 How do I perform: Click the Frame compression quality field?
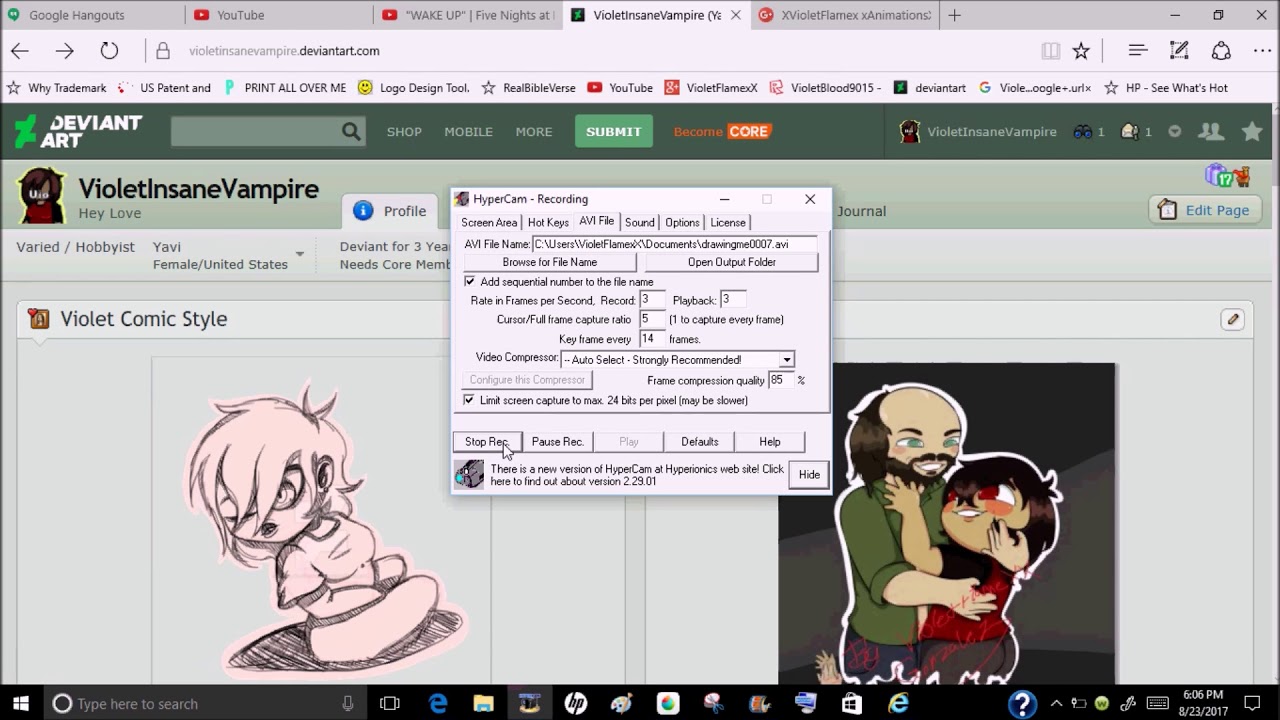pyautogui.click(x=780, y=380)
